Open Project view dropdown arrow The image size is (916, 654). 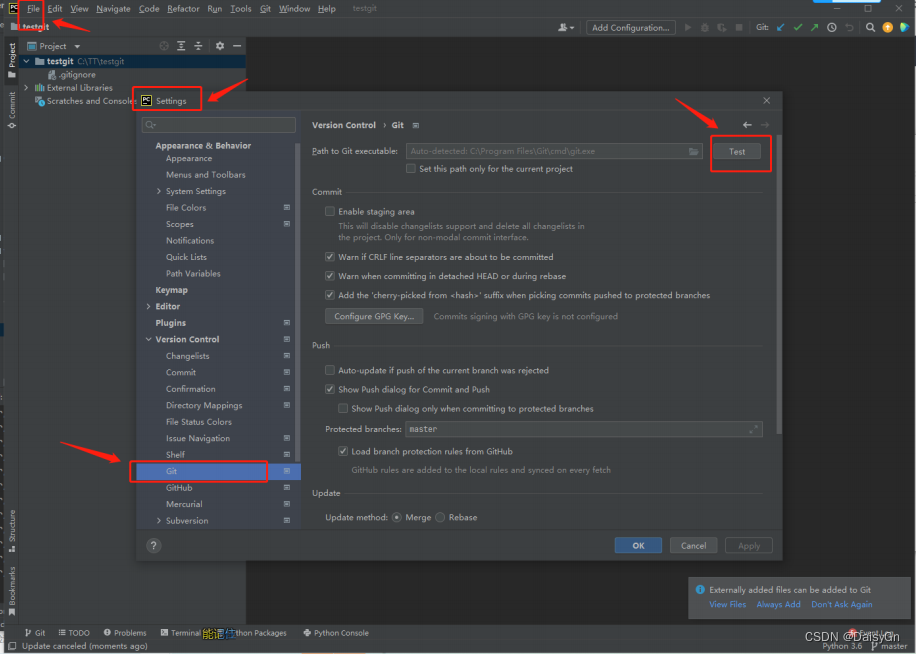point(77,46)
